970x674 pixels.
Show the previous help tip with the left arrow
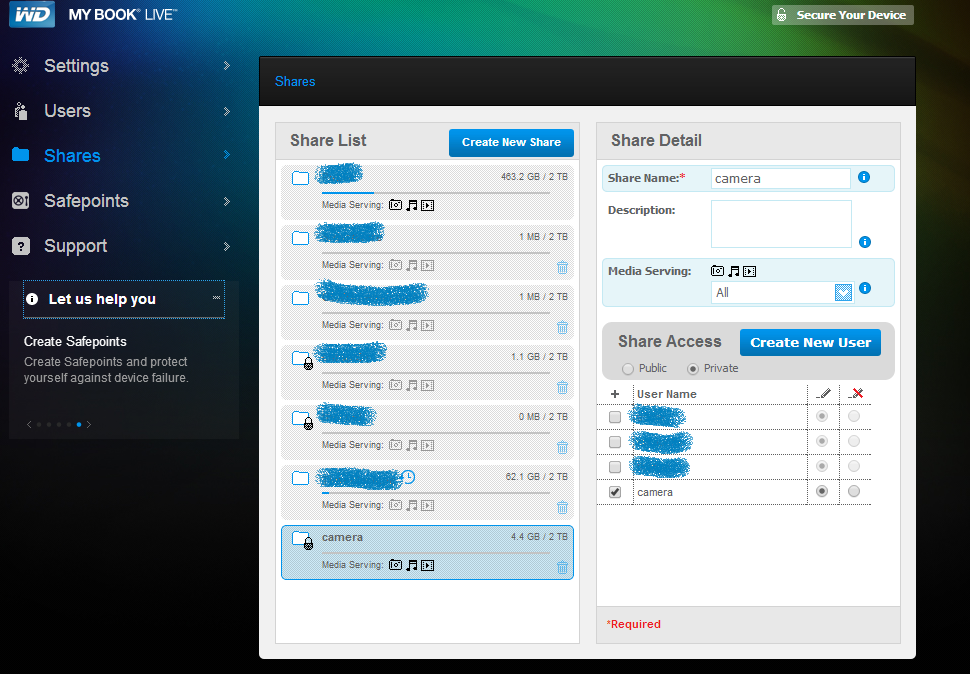point(28,424)
